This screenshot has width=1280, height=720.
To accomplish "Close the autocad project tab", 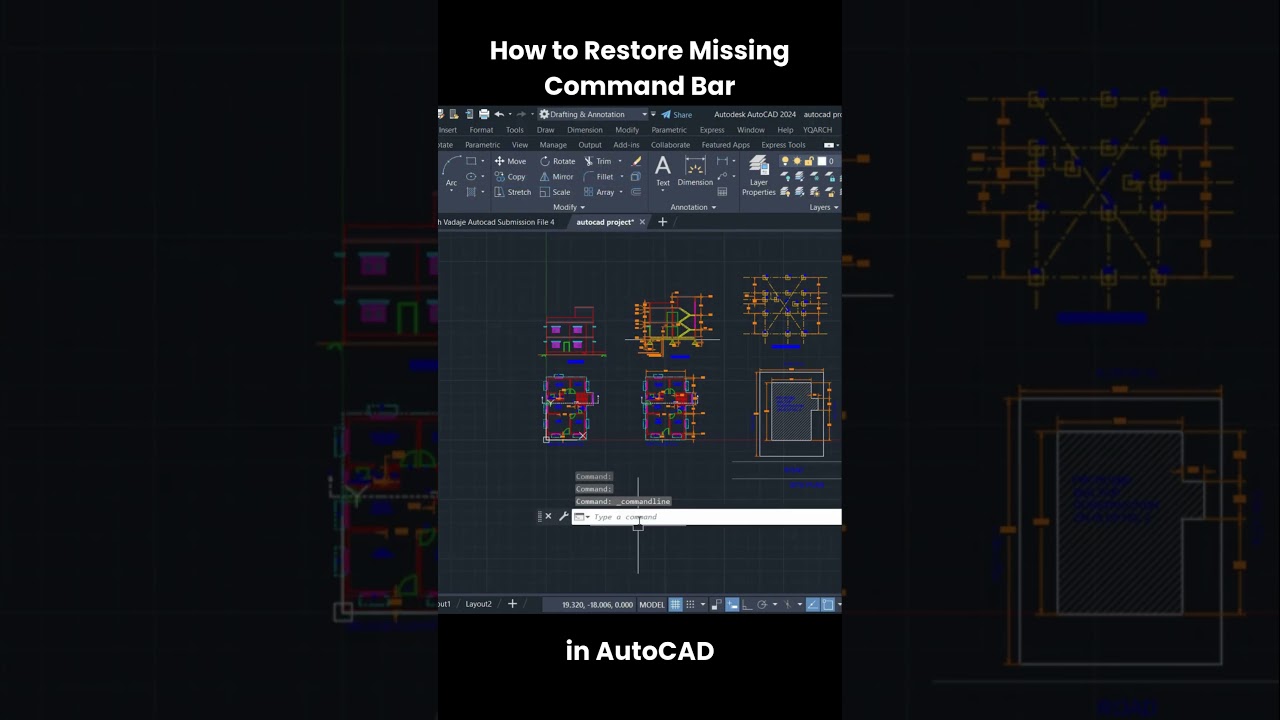I will point(642,222).
